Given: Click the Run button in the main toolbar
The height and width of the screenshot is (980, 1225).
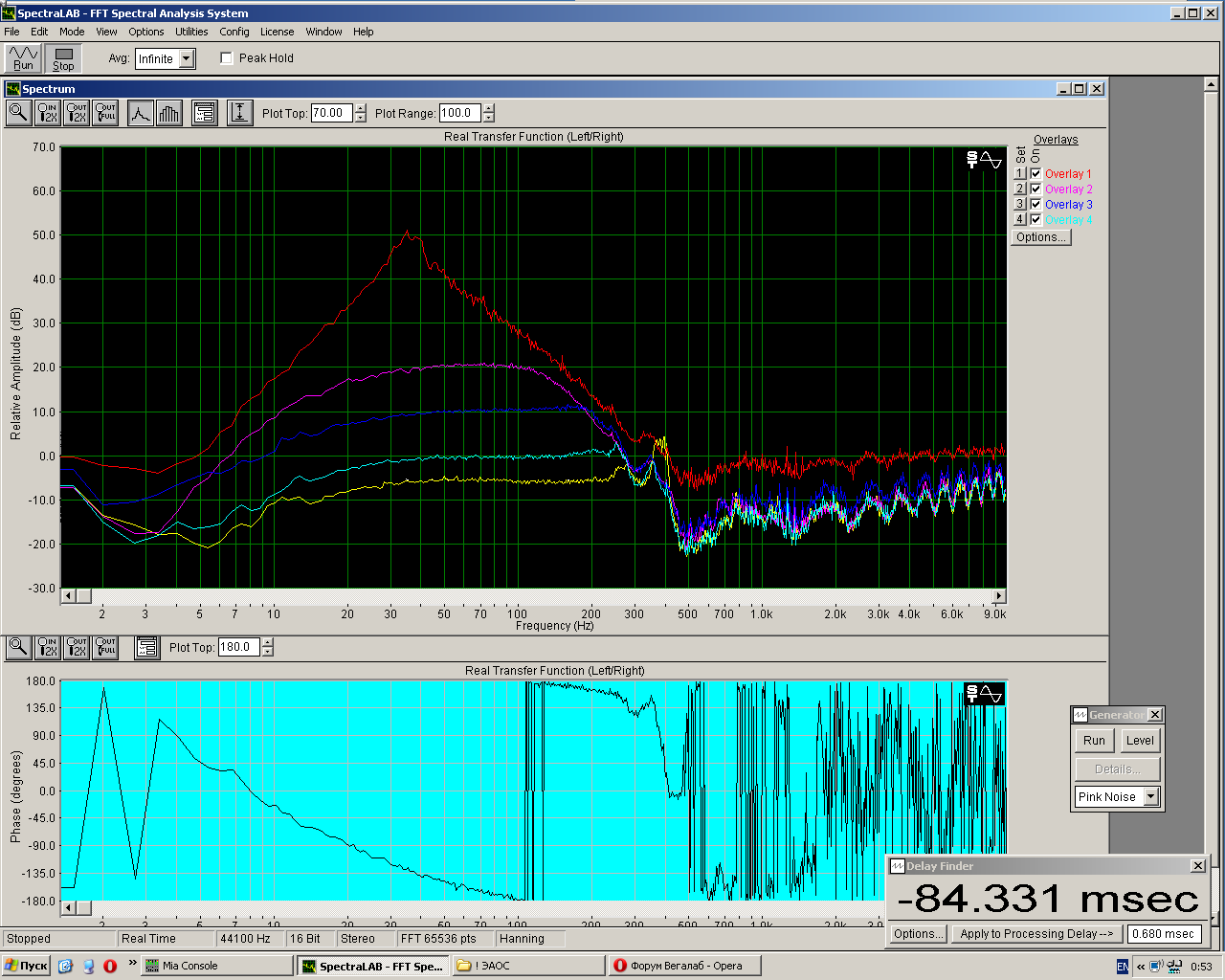Looking at the screenshot, I should [x=23, y=58].
